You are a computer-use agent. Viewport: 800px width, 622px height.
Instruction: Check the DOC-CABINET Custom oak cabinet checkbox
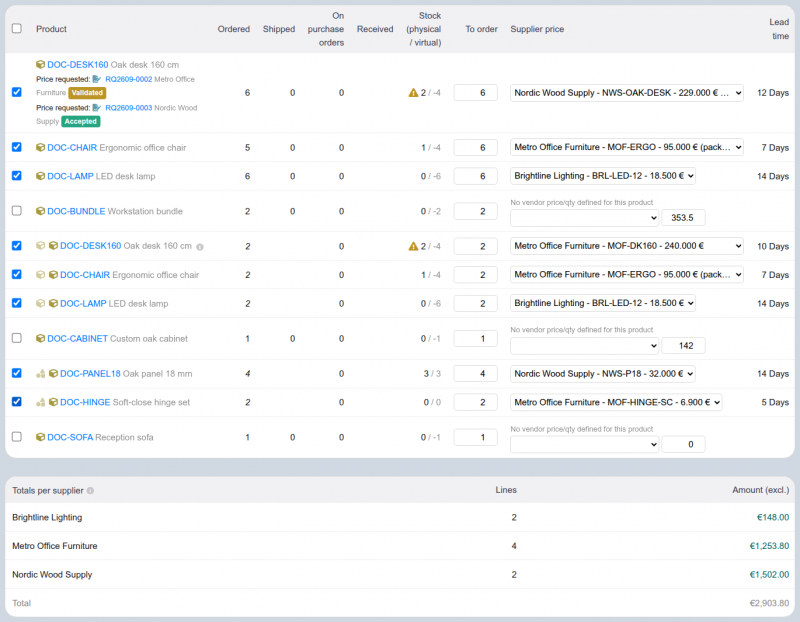point(17,338)
